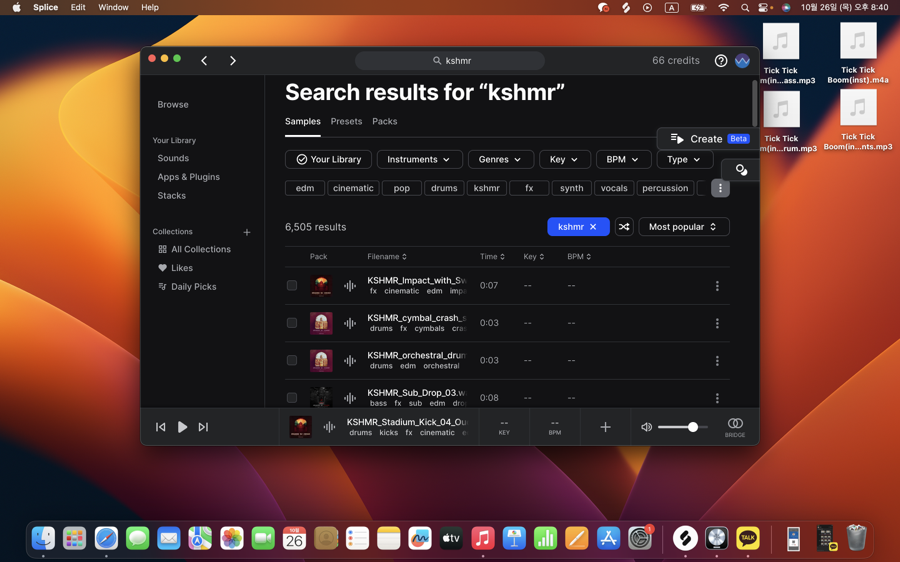Click the shuffle results icon
This screenshot has width=900, height=562.
(624, 227)
